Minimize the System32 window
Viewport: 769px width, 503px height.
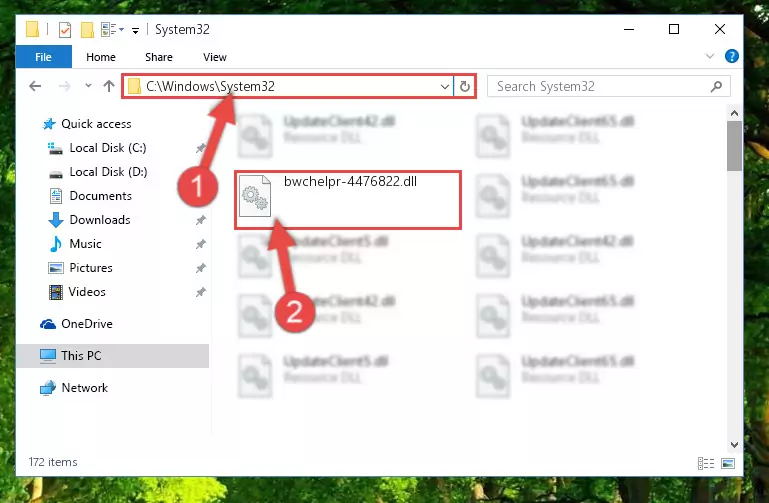click(x=629, y=29)
